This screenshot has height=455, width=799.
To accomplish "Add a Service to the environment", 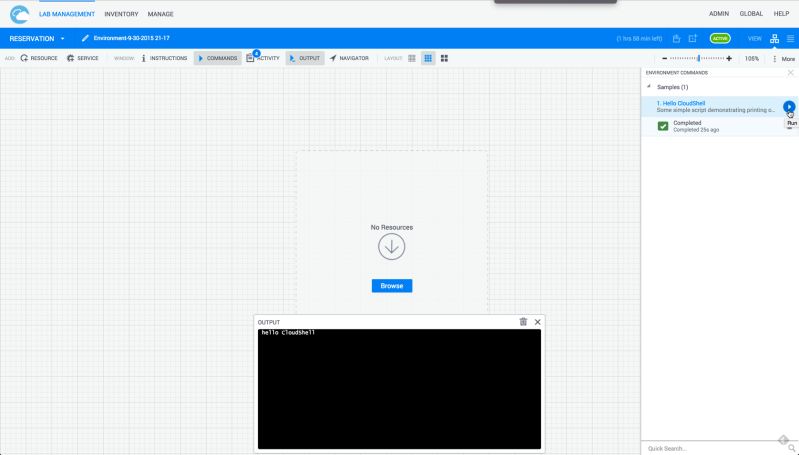I will tap(83, 58).
